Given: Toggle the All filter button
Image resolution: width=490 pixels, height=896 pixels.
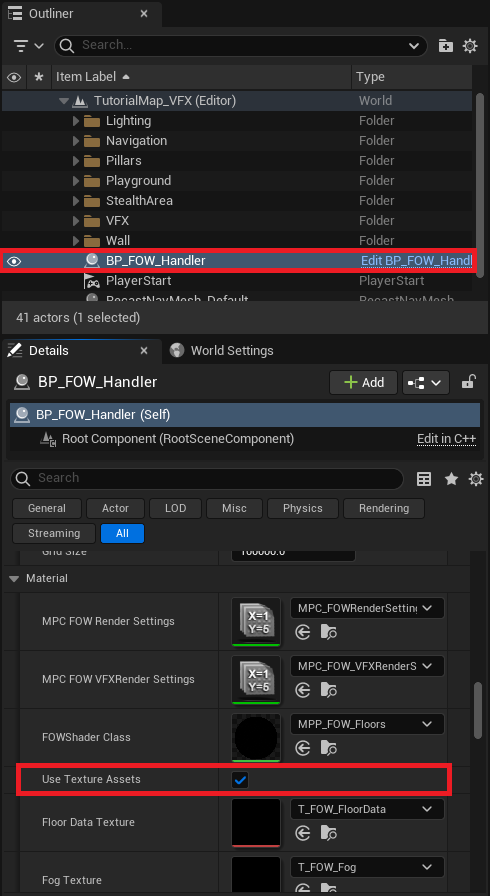Looking at the screenshot, I should pos(122,533).
